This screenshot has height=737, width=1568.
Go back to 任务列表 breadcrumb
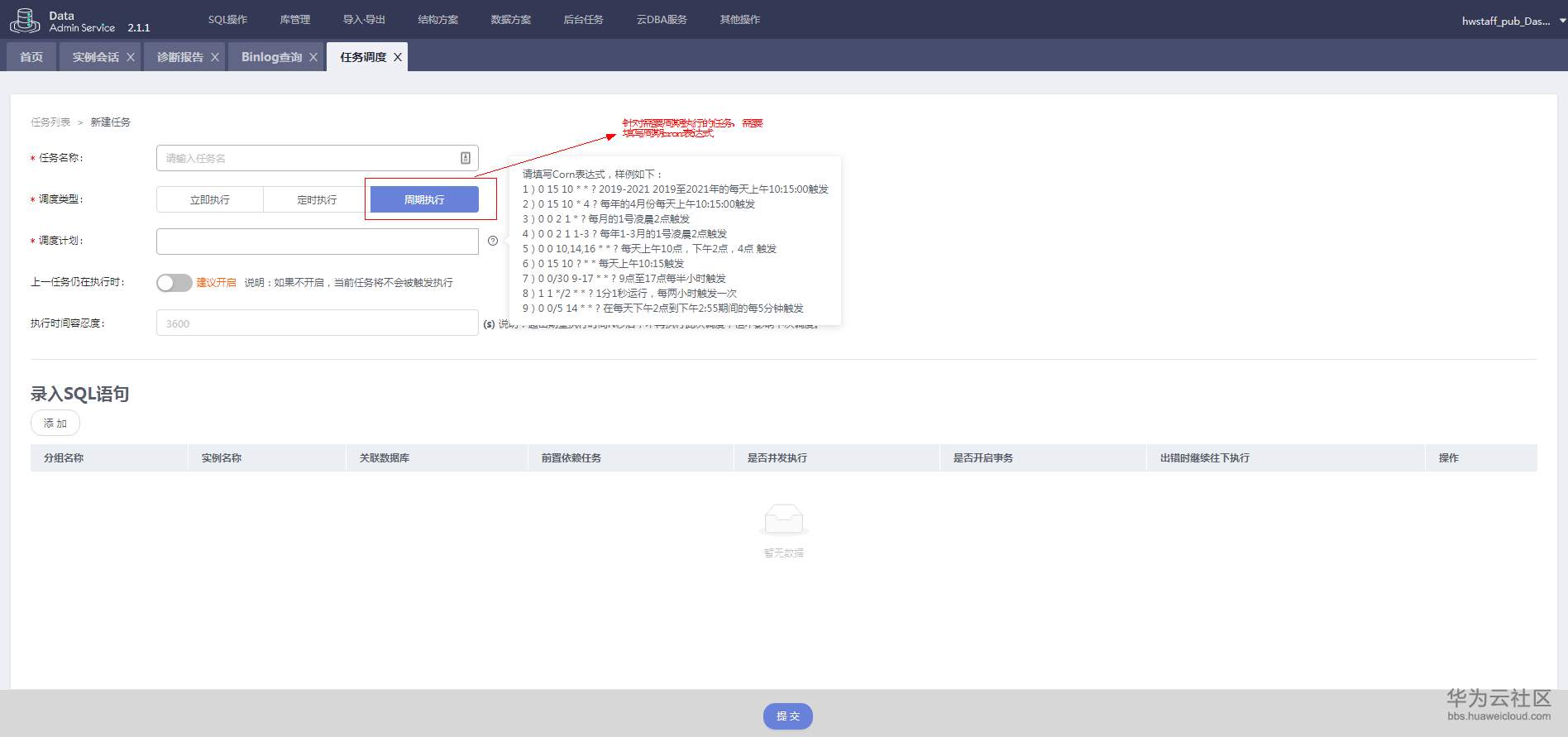tap(50, 122)
